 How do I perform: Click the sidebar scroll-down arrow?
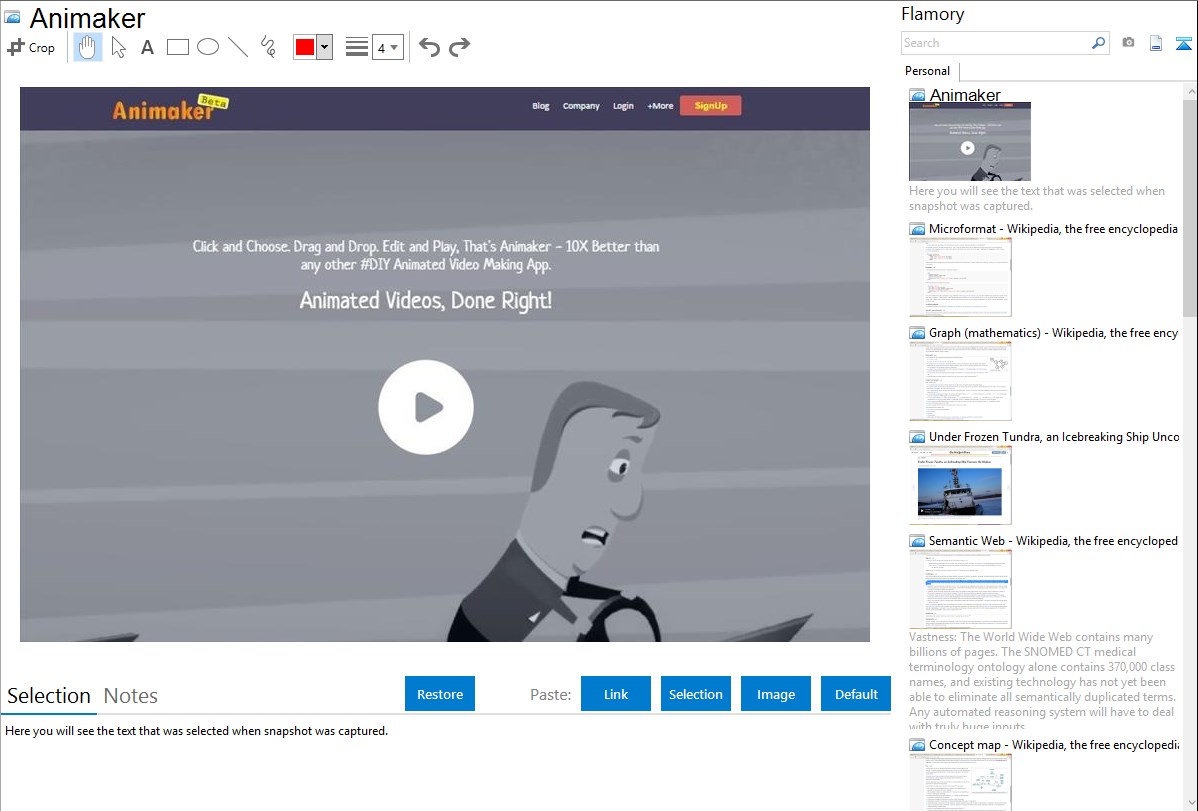(1190, 802)
